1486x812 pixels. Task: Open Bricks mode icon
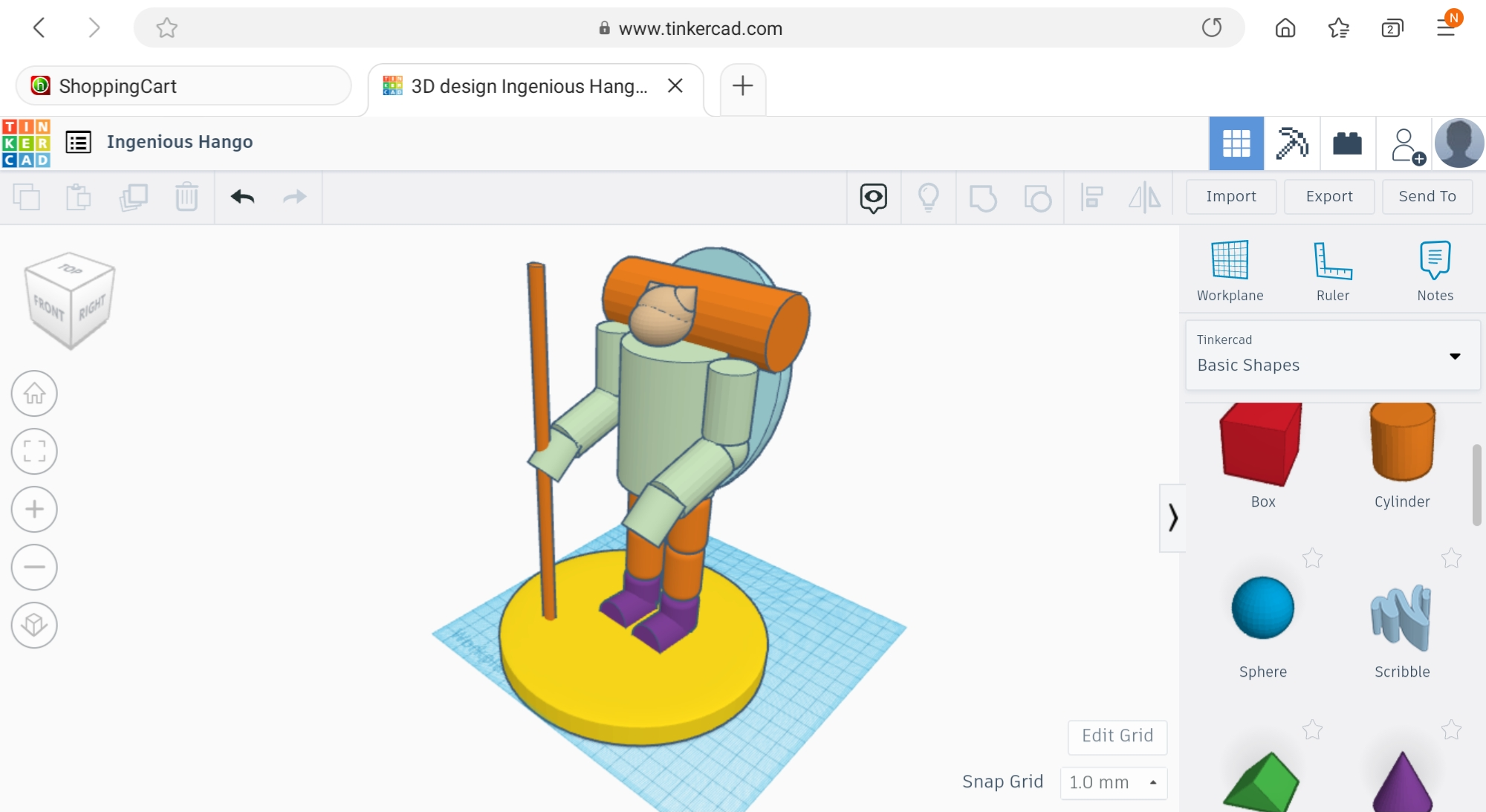(x=1347, y=143)
